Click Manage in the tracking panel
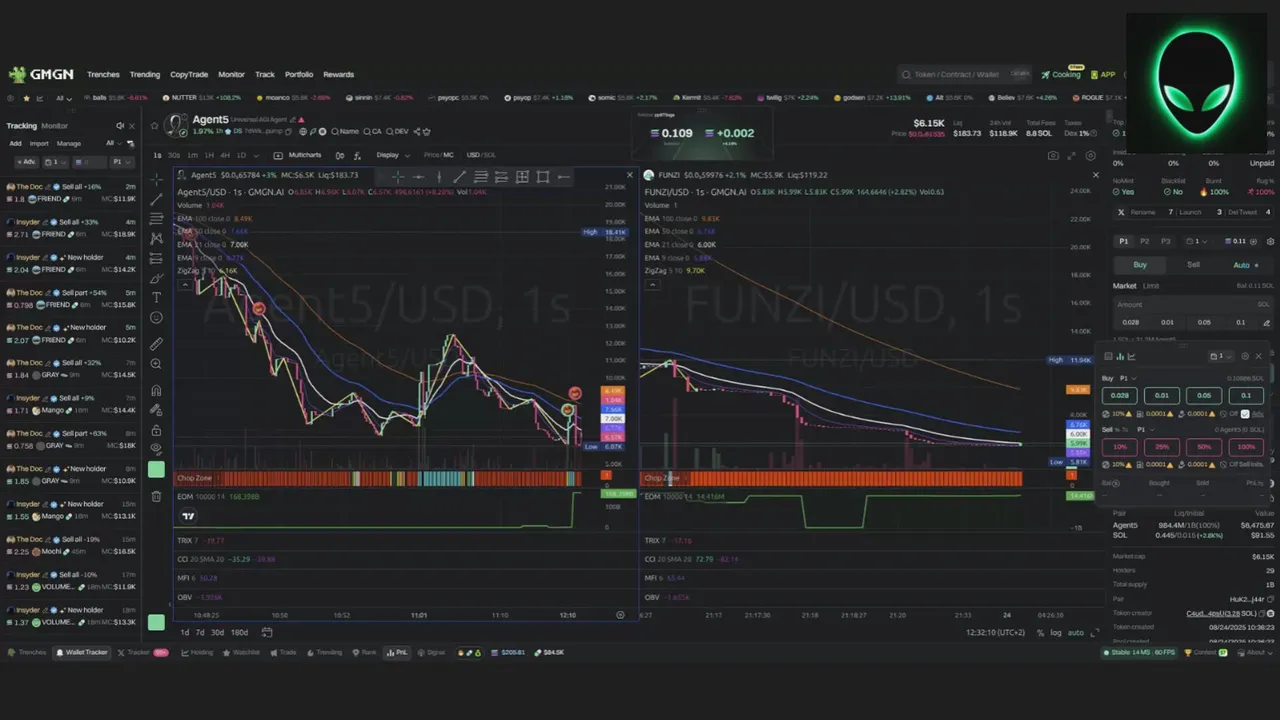Screen dimensions: 1280x720 [x=69, y=143]
